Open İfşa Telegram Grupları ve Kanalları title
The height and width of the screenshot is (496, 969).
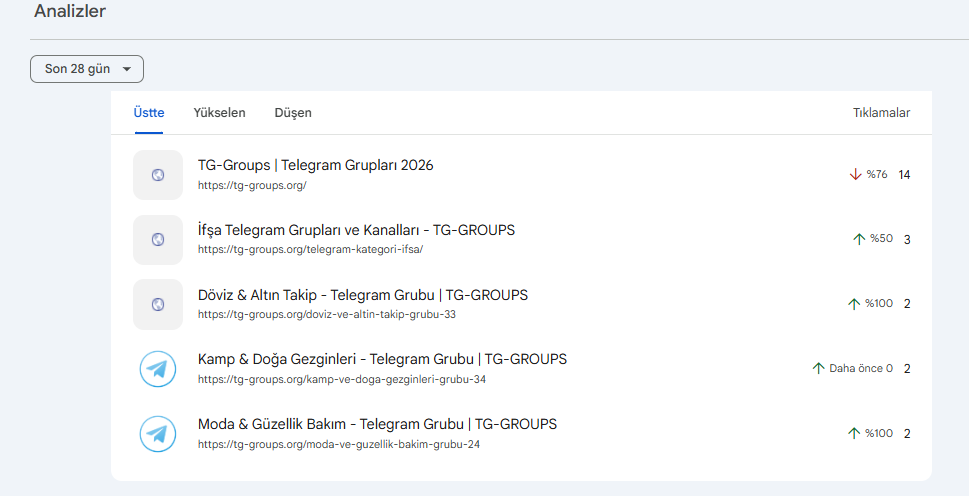pyautogui.click(x=356, y=230)
